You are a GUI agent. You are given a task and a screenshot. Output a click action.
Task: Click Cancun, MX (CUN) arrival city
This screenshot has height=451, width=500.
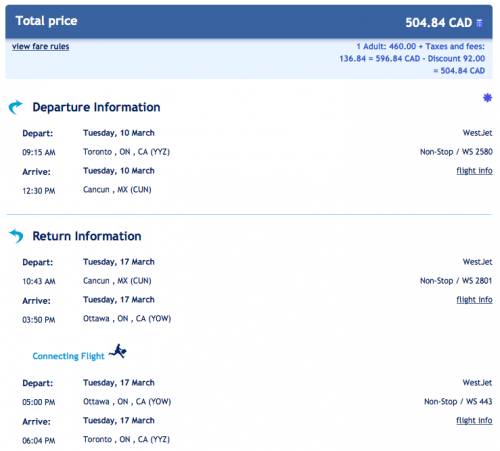tap(117, 190)
